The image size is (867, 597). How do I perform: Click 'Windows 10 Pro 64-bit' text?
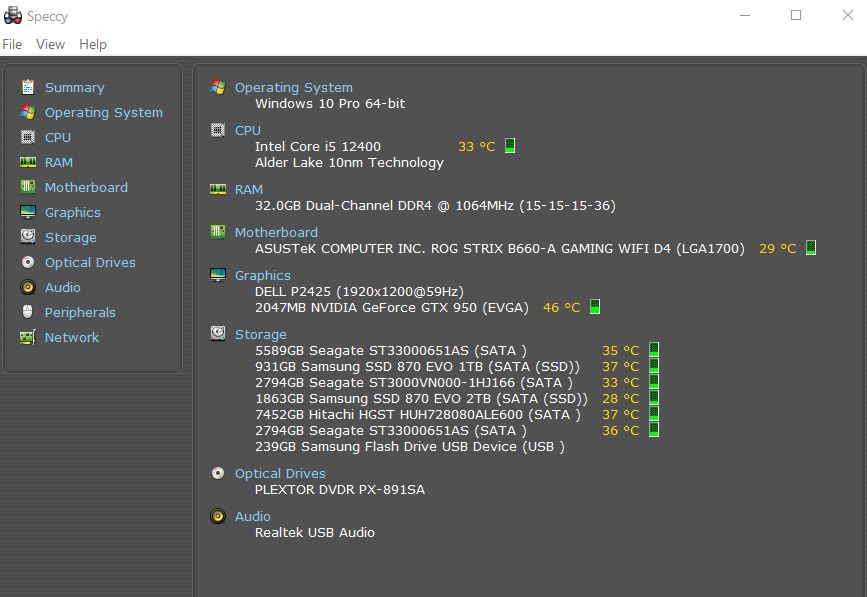(x=330, y=103)
